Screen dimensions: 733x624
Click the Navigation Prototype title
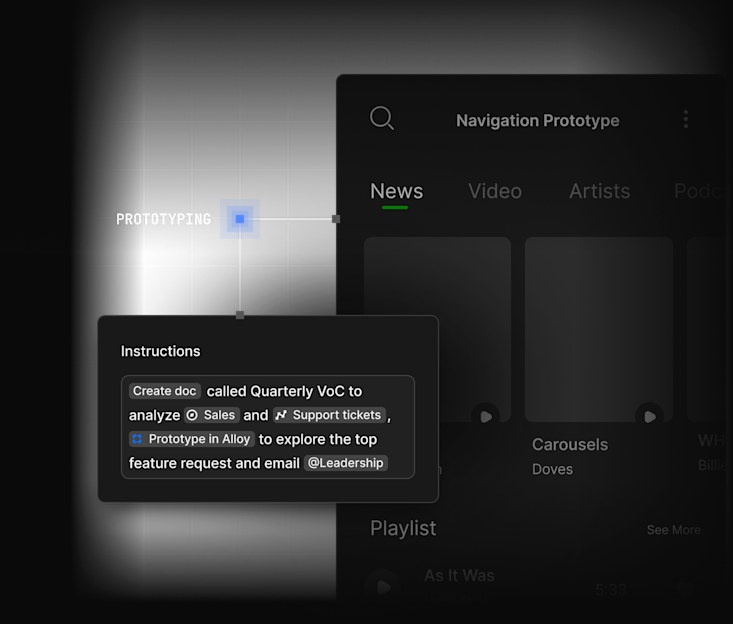point(538,121)
